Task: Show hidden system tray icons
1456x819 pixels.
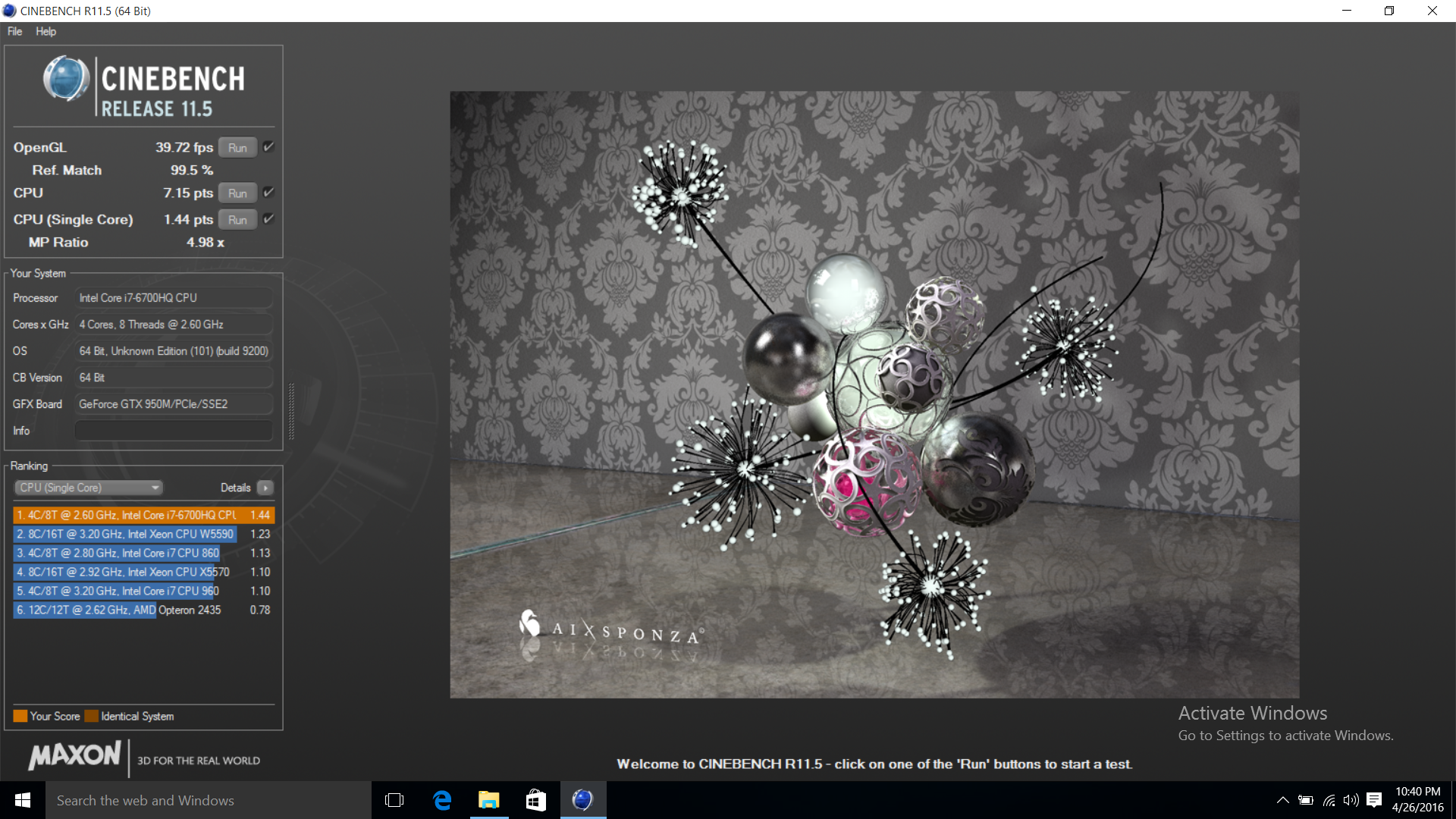Action: [1282, 800]
